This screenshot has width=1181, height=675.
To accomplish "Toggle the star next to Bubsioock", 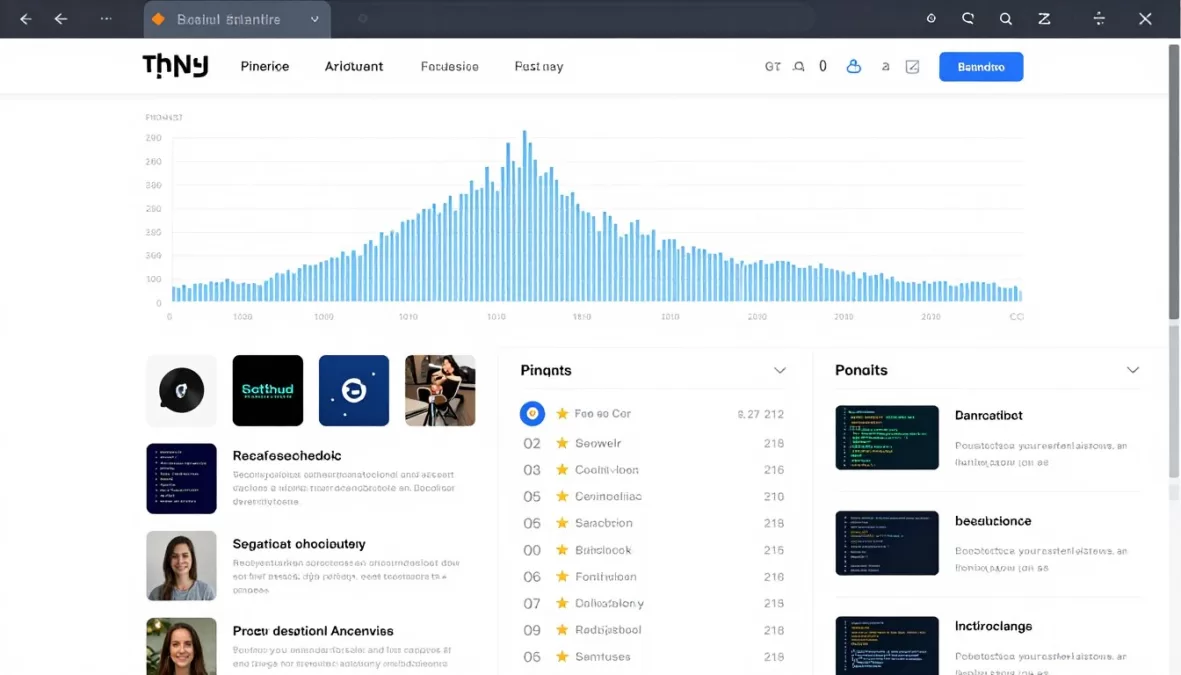I will 562,550.
